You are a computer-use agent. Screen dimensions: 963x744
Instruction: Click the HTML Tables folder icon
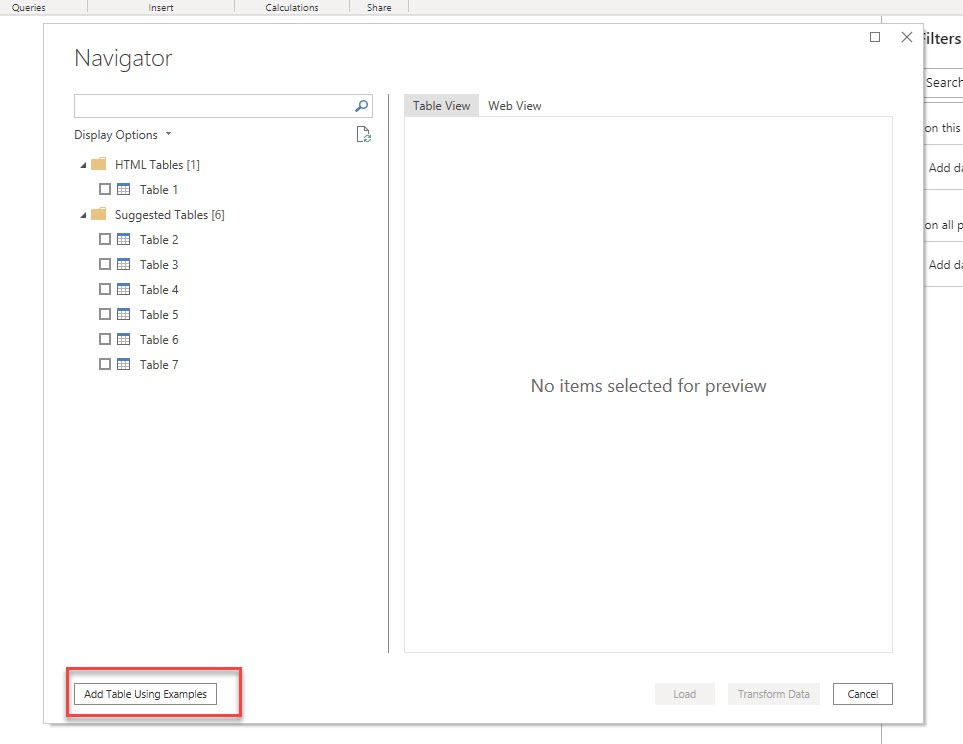(97, 163)
